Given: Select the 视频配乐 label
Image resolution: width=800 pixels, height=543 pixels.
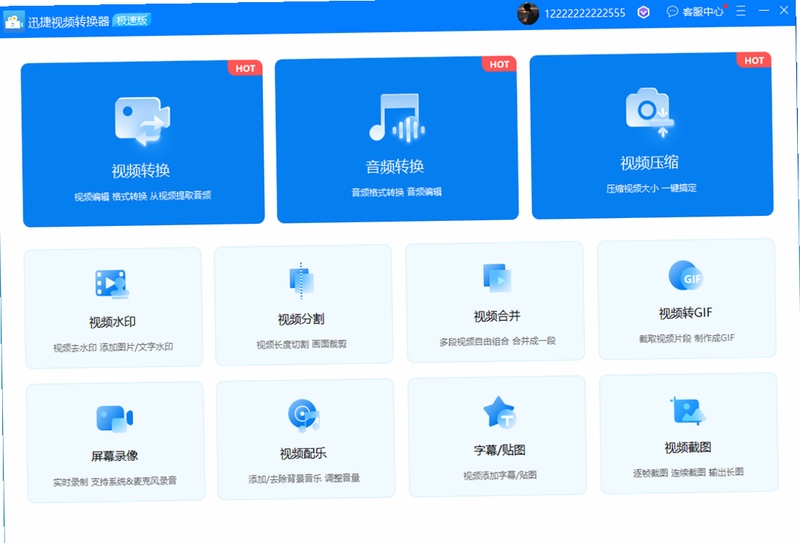Looking at the screenshot, I should 303,453.
